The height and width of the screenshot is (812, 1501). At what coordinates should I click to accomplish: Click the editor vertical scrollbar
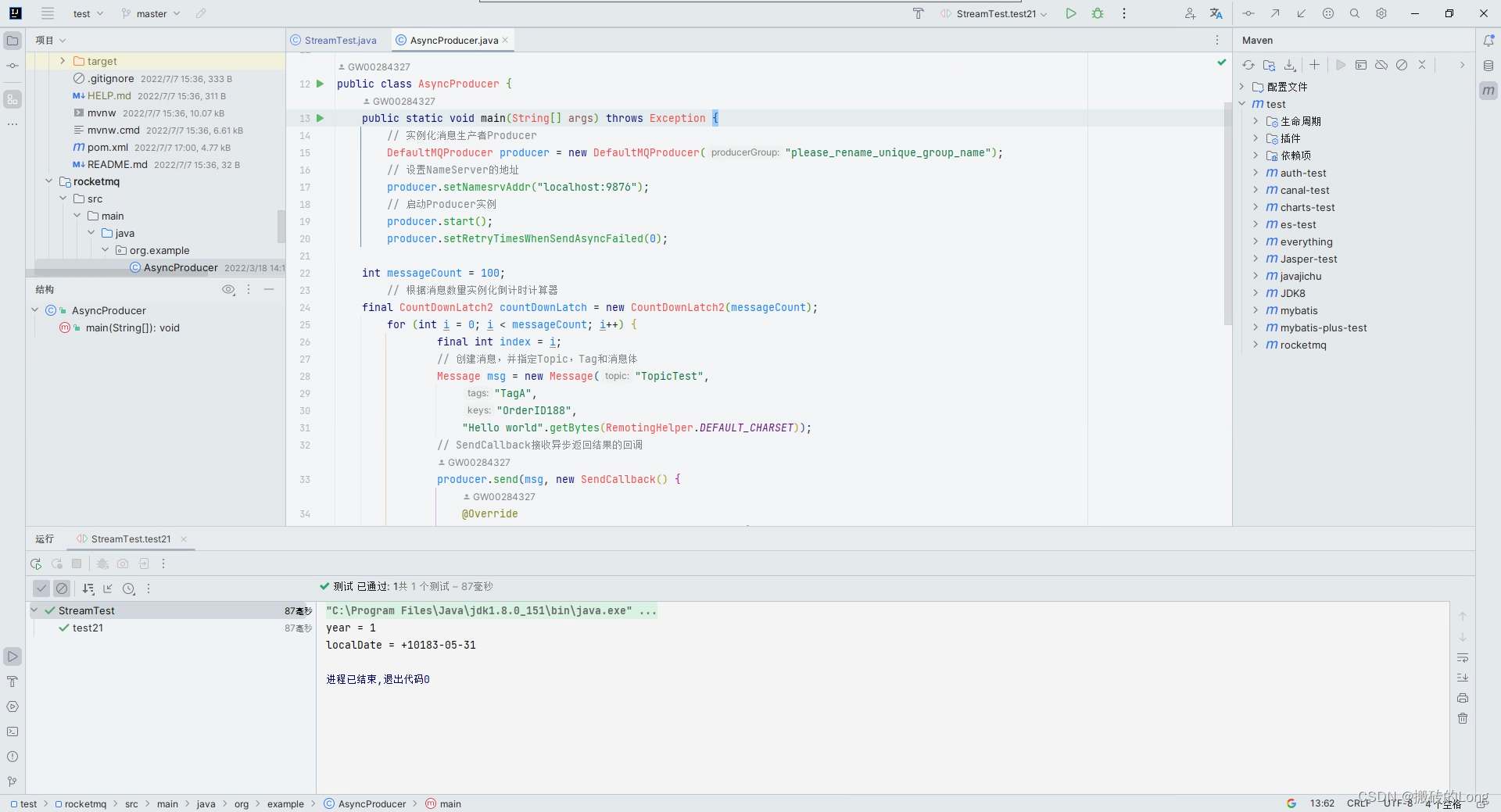(x=1227, y=214)
